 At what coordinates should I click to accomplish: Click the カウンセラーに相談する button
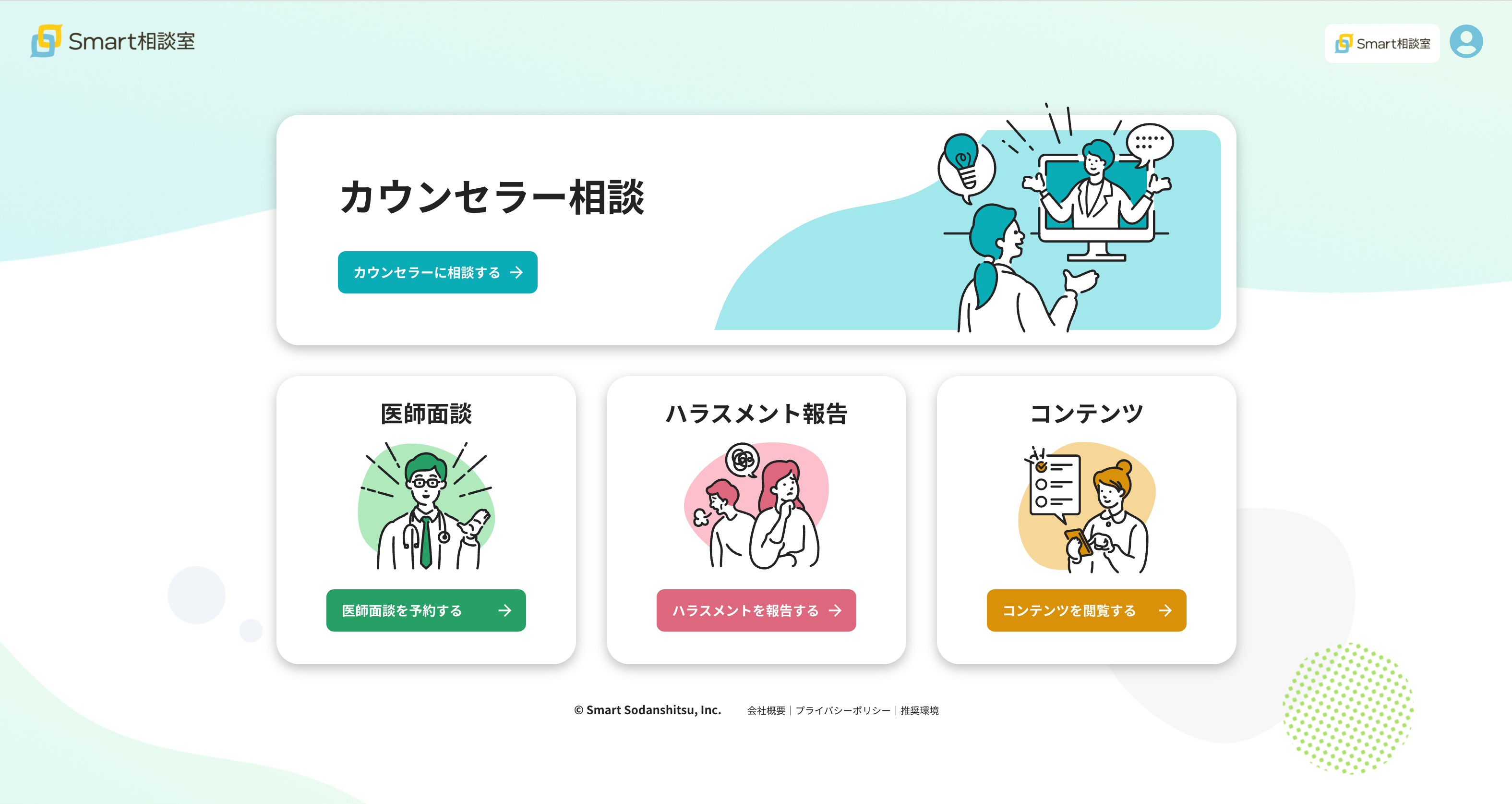point(437,272)
